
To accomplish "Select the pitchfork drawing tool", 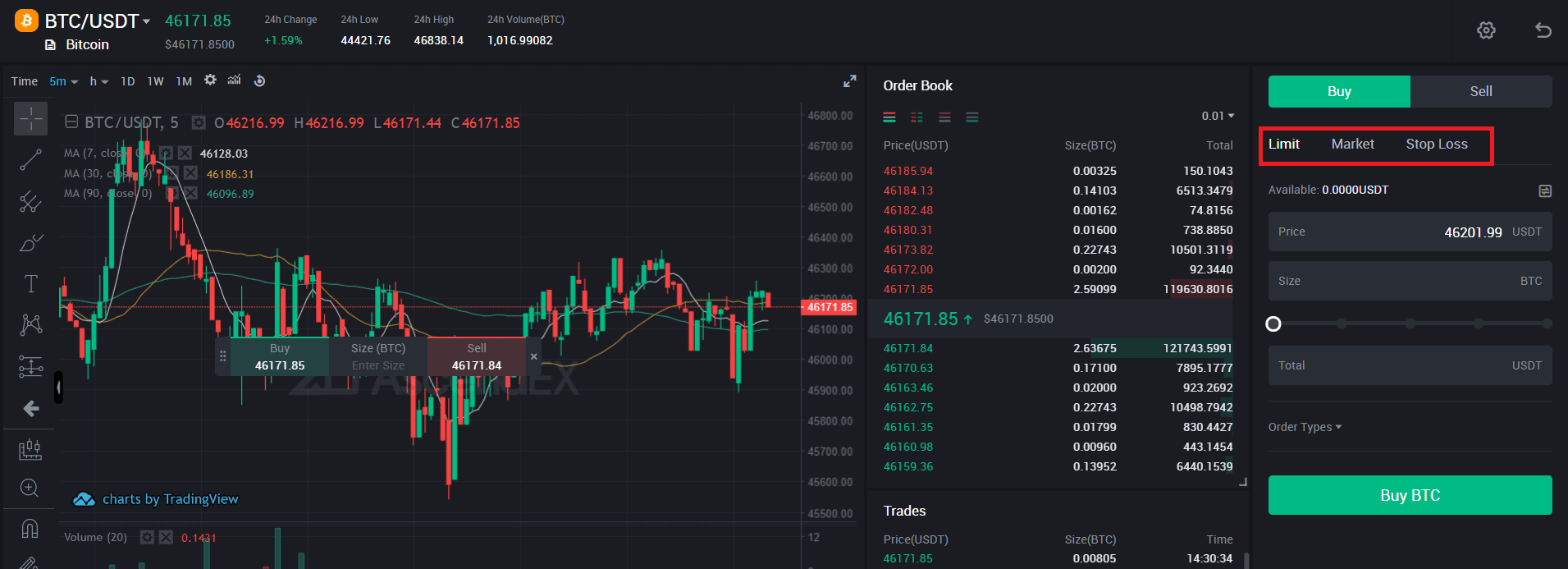I will click(x=30, y=201).
